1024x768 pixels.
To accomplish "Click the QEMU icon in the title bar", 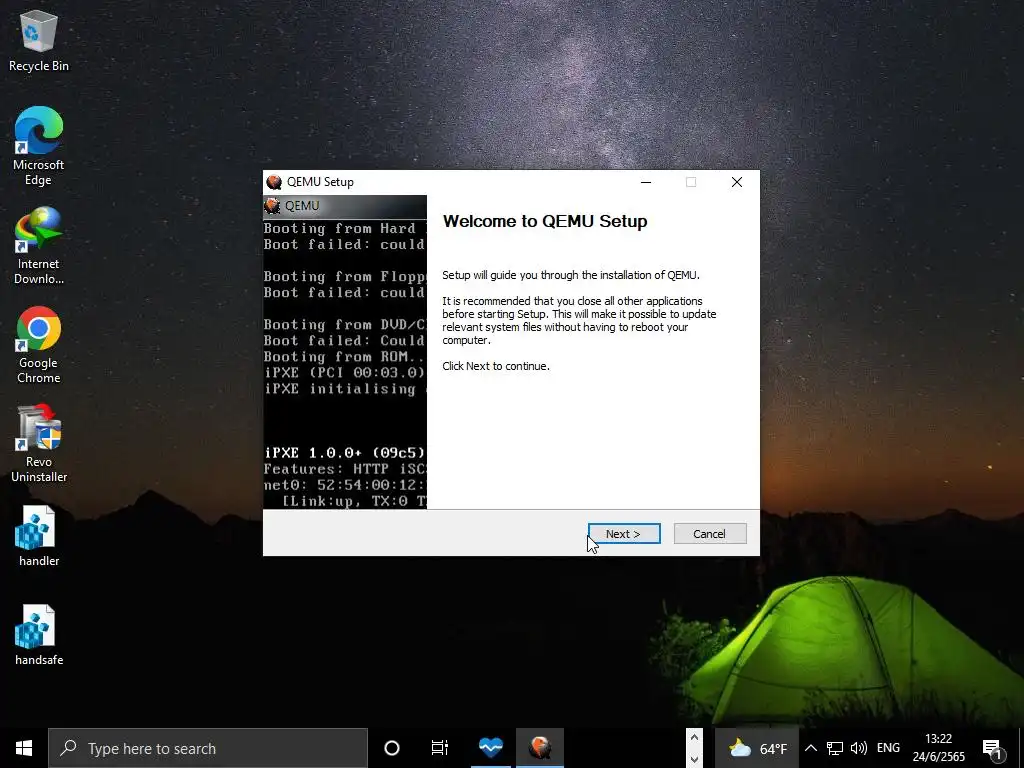I will pos(274,182).
